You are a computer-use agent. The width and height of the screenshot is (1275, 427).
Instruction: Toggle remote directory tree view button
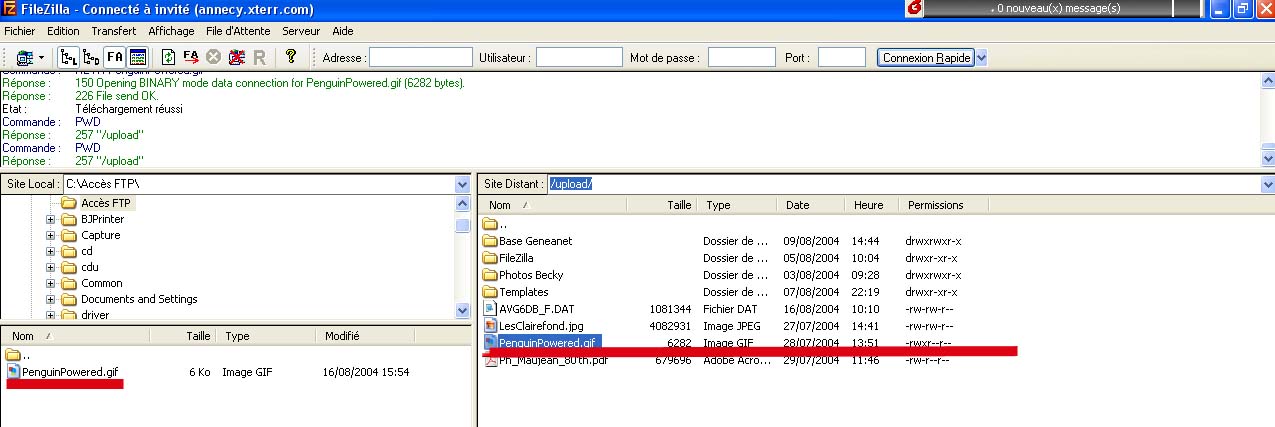(x=91, y=58)
